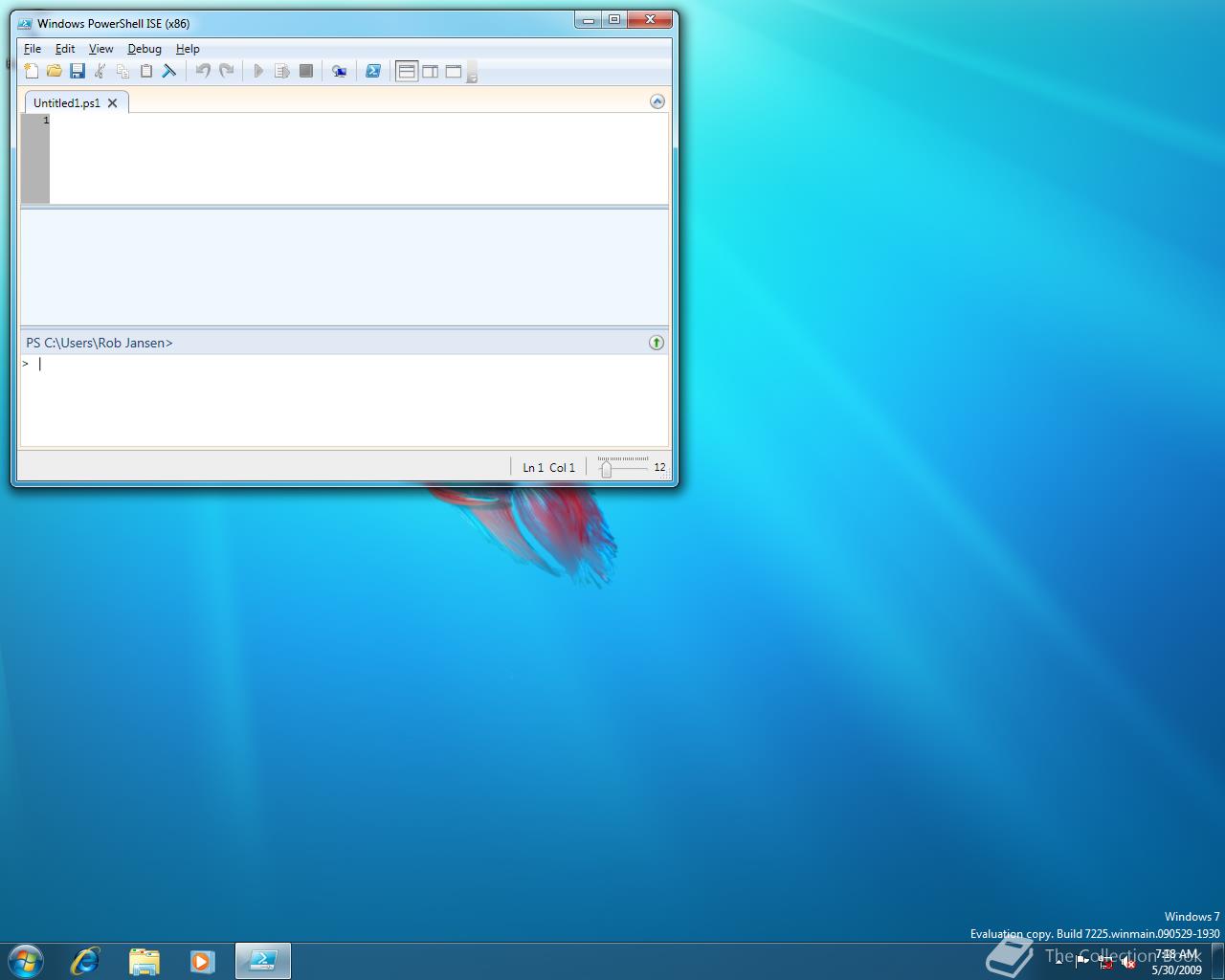Open the Action Center flag icon
This screenshot has height=980, width=1225.
[1082, 962]
